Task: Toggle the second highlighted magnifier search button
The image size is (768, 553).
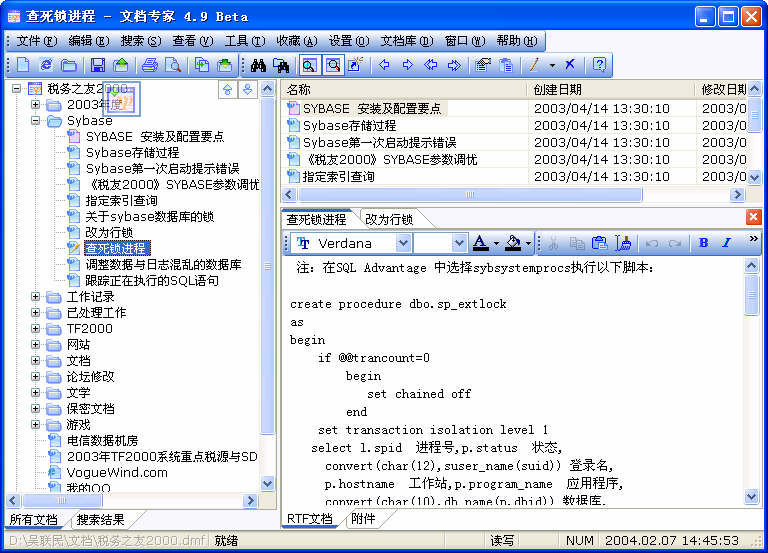Action: pyautogui.click(x=334, y=65)
